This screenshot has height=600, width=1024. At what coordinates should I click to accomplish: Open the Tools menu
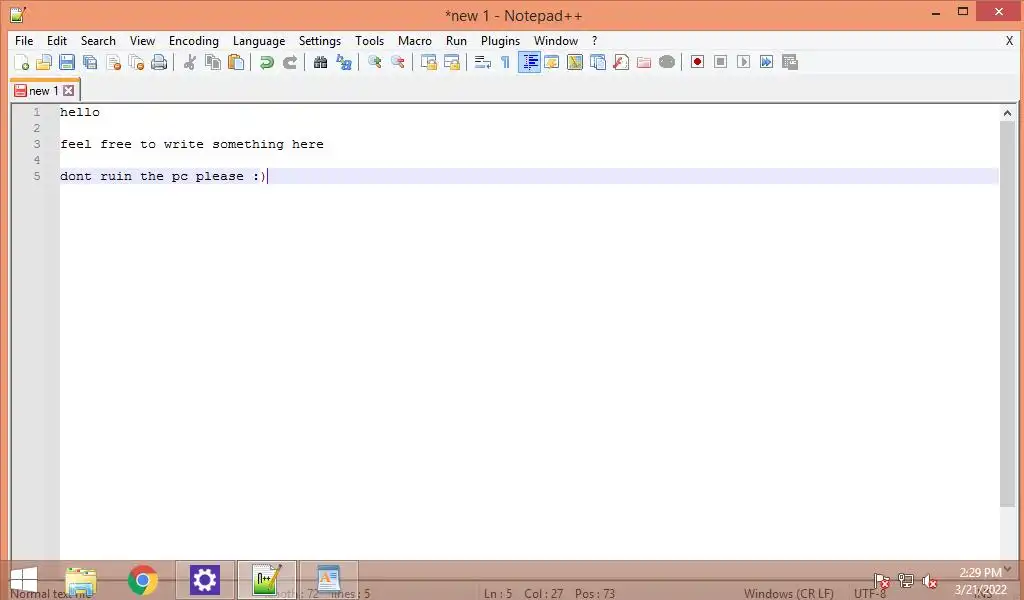tap(369, 40)
